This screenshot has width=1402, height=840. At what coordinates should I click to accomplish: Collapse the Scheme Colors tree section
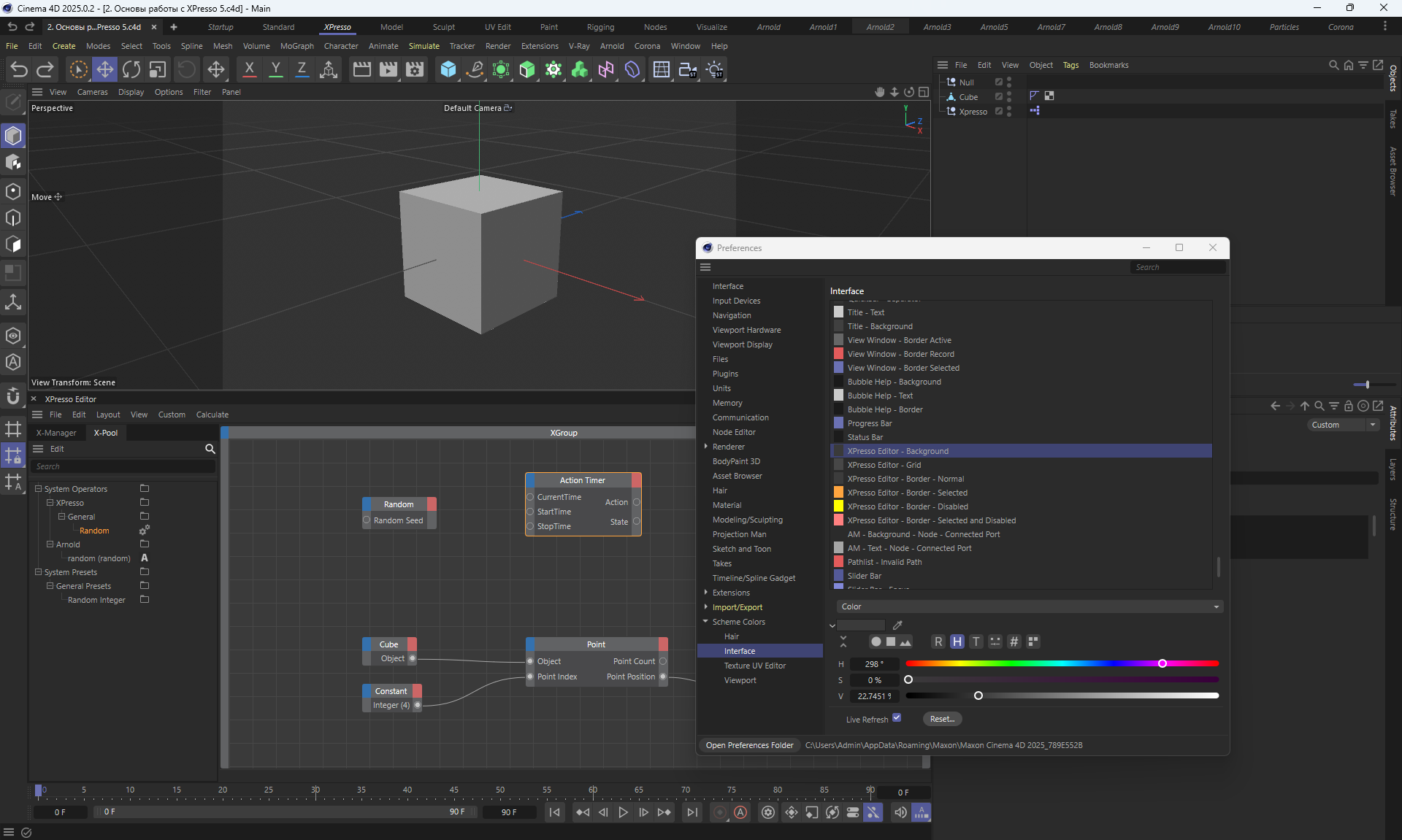click(x=705, y=622)
